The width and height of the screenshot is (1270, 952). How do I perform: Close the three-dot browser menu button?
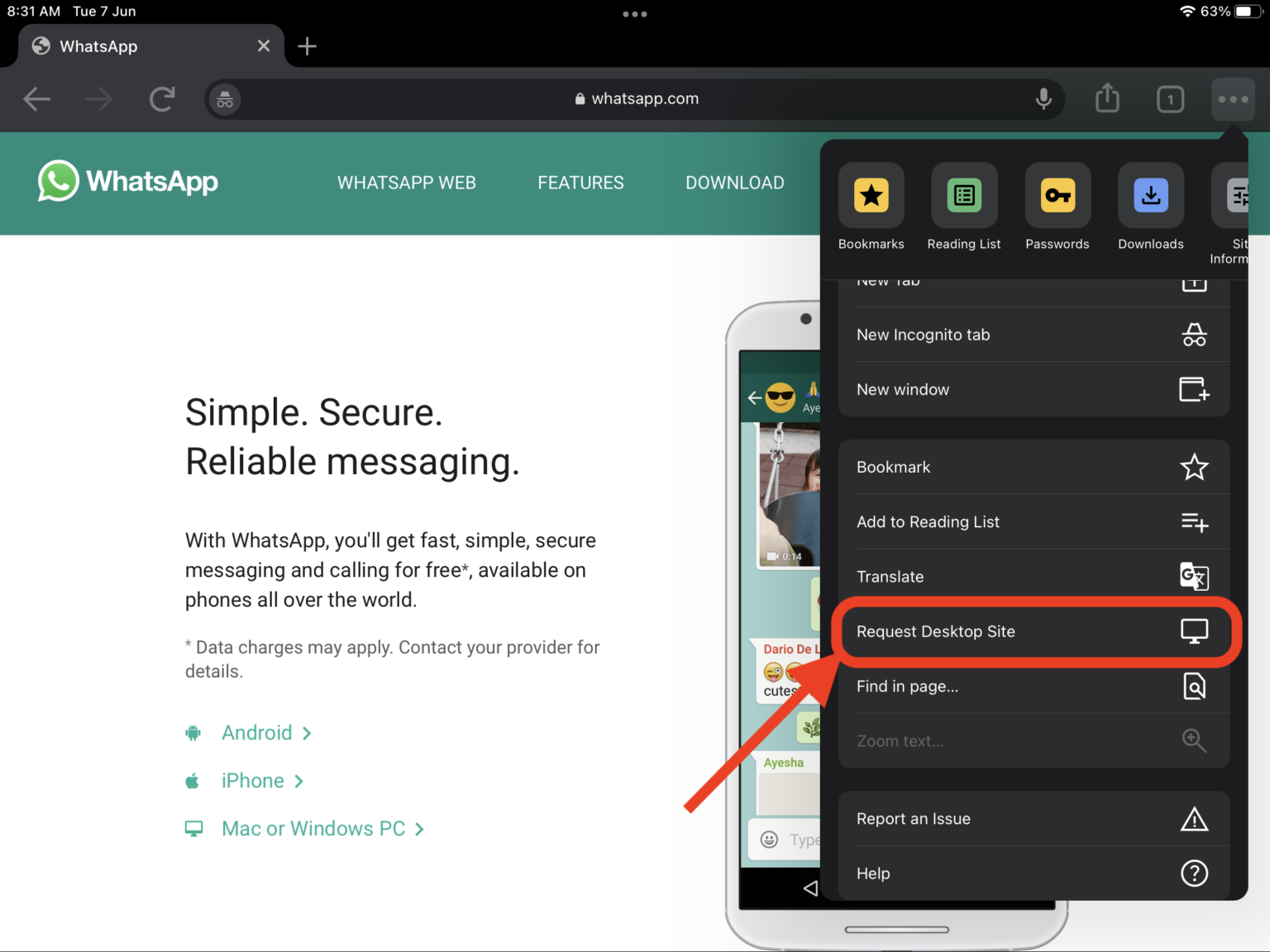point(1233,99)
